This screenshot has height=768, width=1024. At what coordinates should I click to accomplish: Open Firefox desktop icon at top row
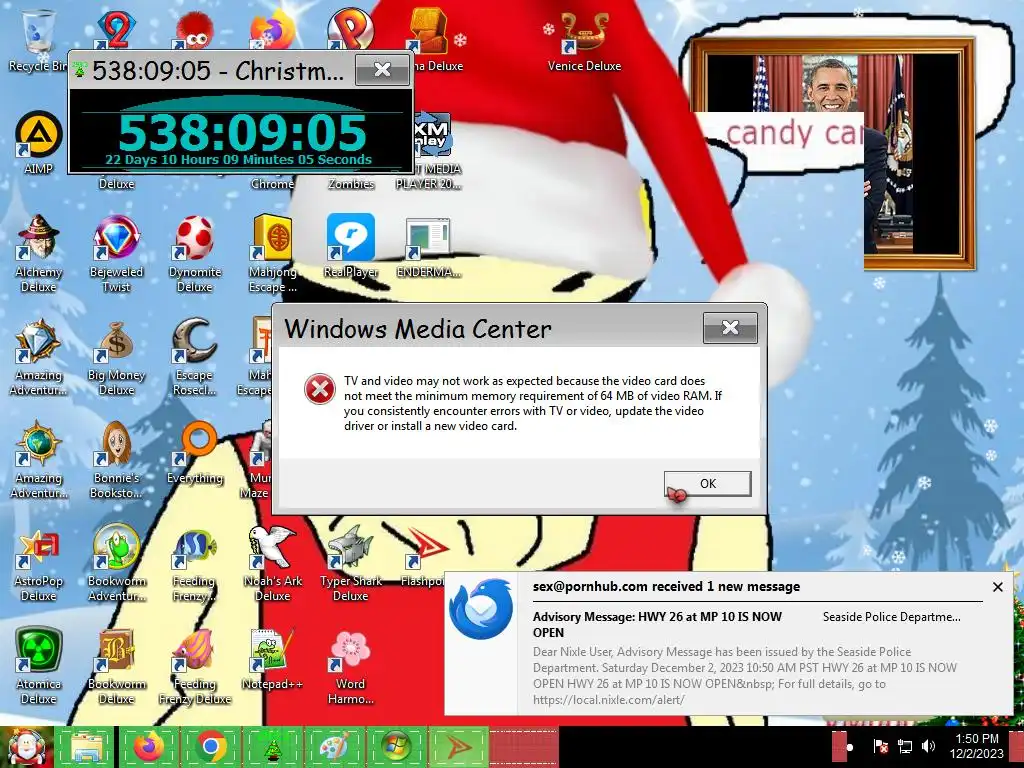tap(272, 29)
